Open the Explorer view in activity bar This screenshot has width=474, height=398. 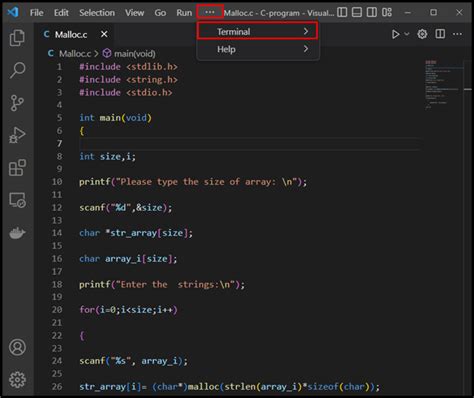[x=17, y=38]
